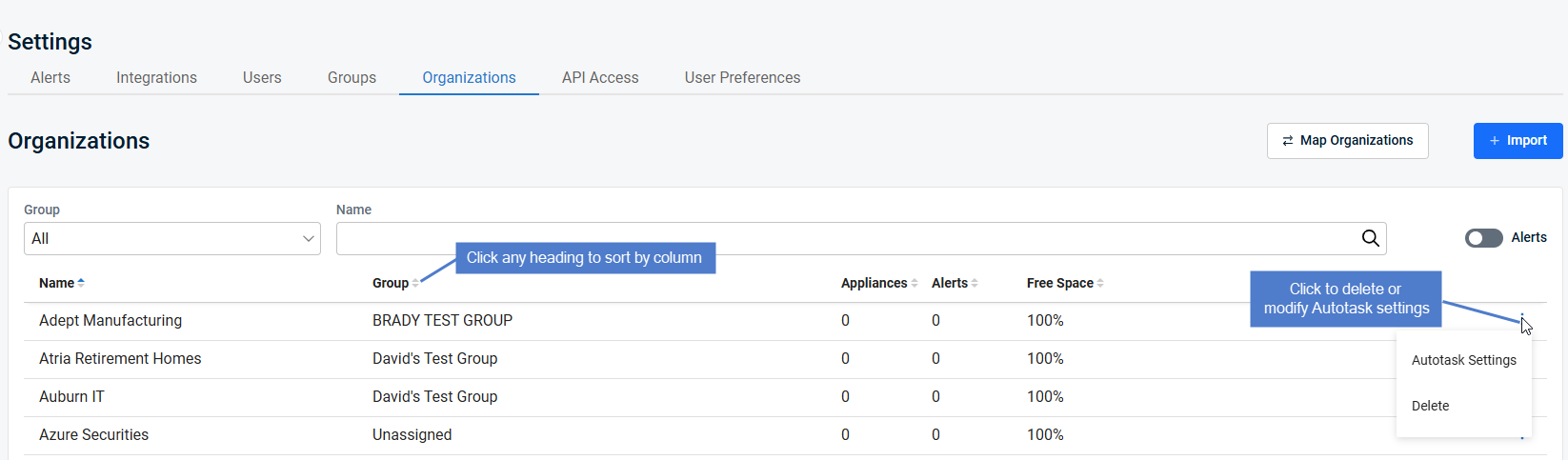Viewport: 1568px width, 460px height.
Task: Click the search magnifier icon in Name field
Action: coord(1370,238)
